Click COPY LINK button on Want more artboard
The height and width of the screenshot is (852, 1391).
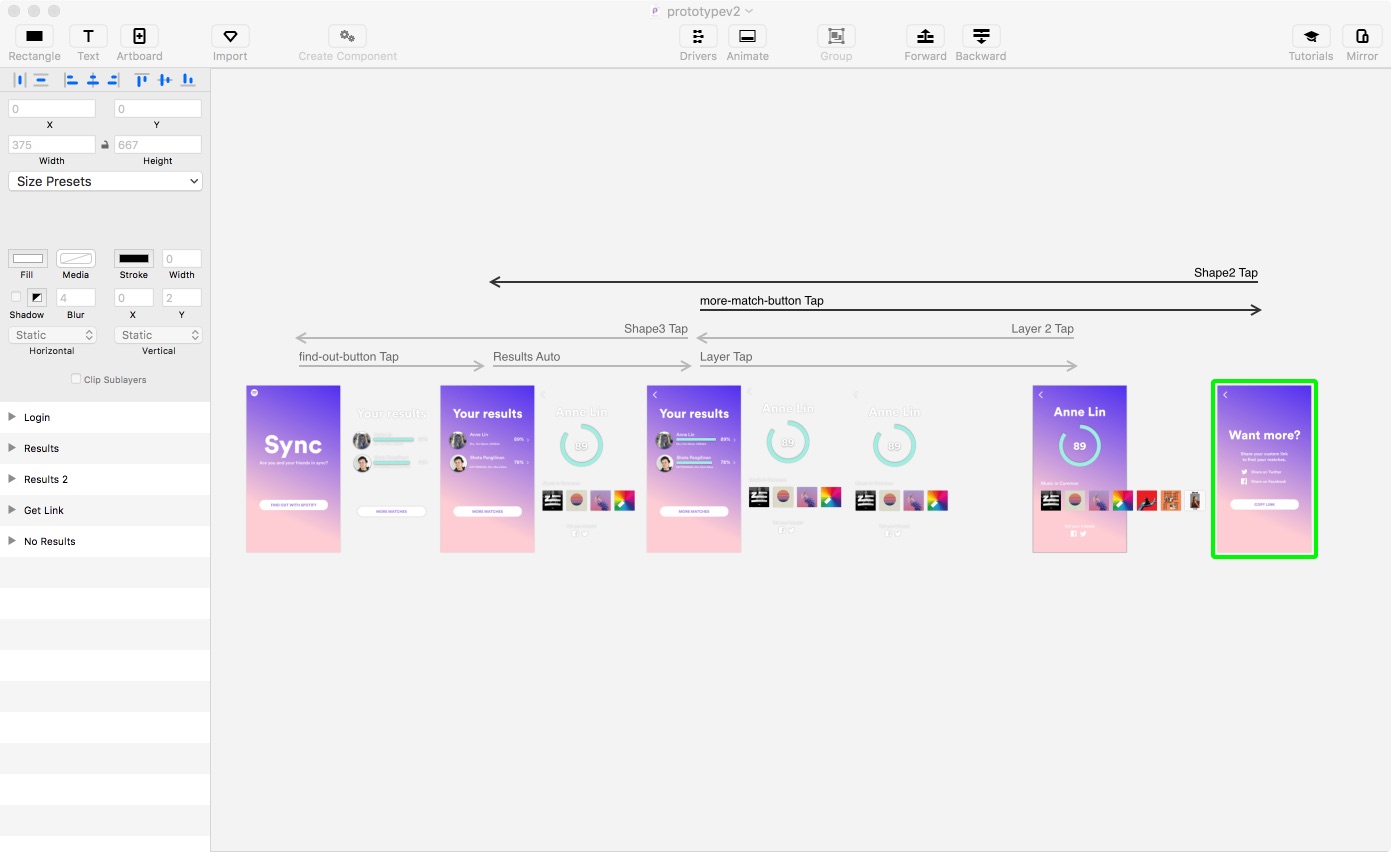pyautogui.click(x=1264, y=504)
